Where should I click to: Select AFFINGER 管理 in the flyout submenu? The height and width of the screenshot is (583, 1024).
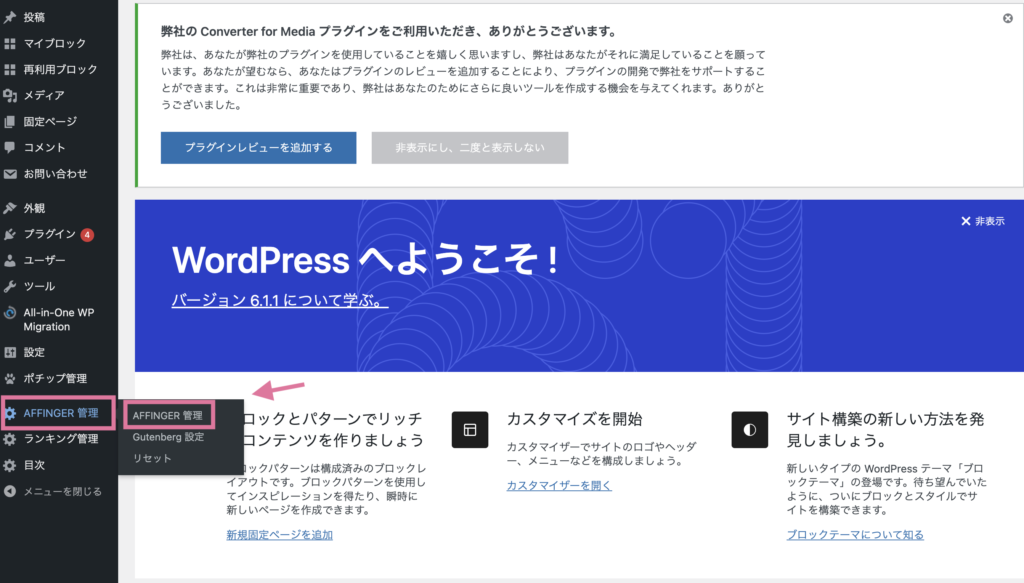(x=168, y=416)
